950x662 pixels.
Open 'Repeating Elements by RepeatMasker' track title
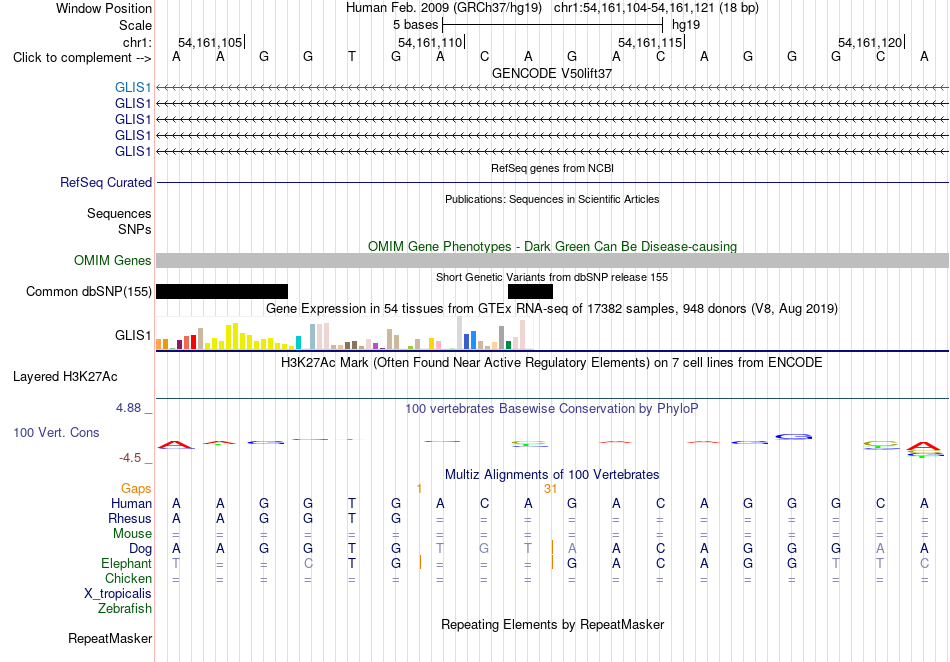(552, 624)
